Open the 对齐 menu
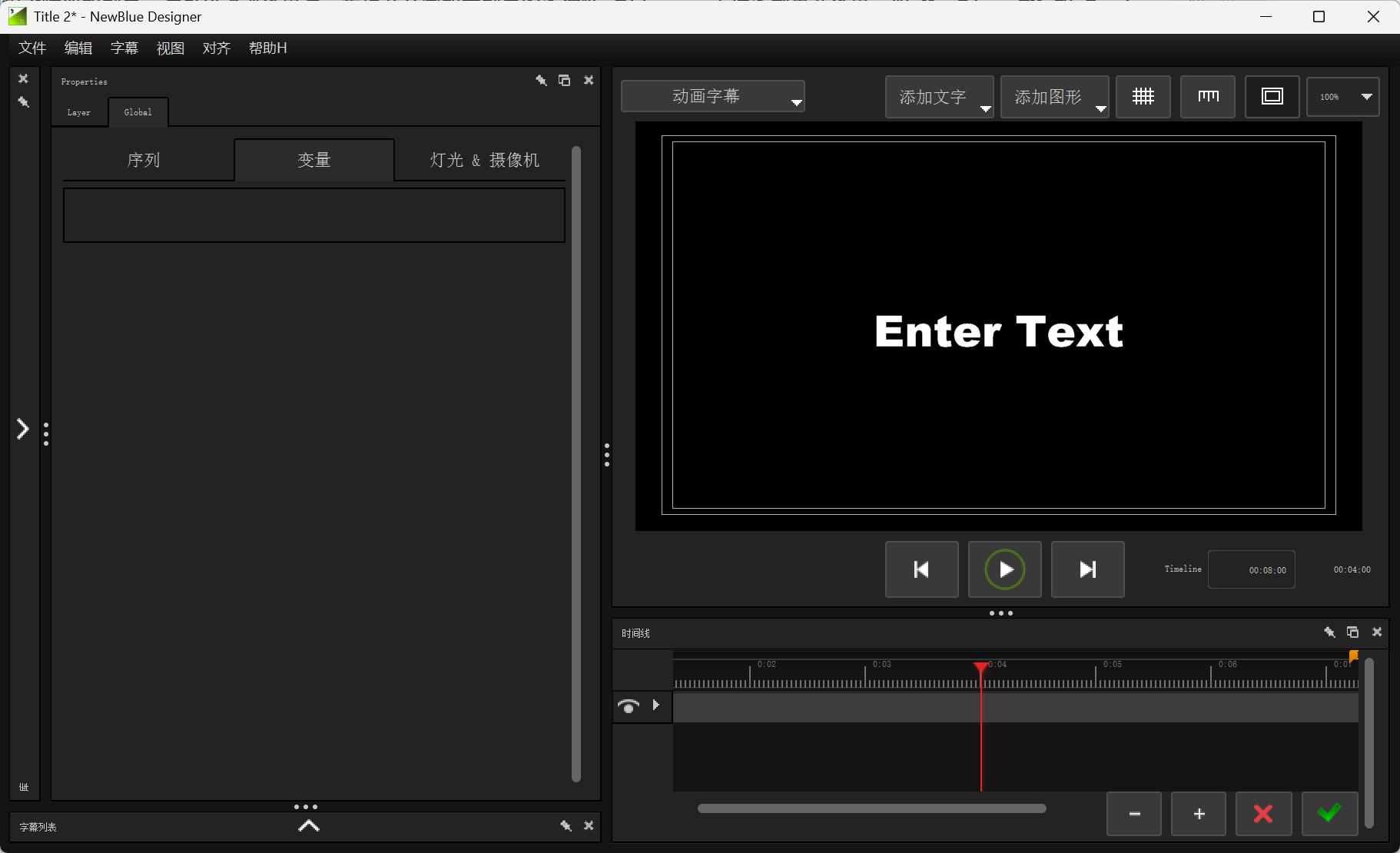The image size is (1400, 853). [217, 48]
